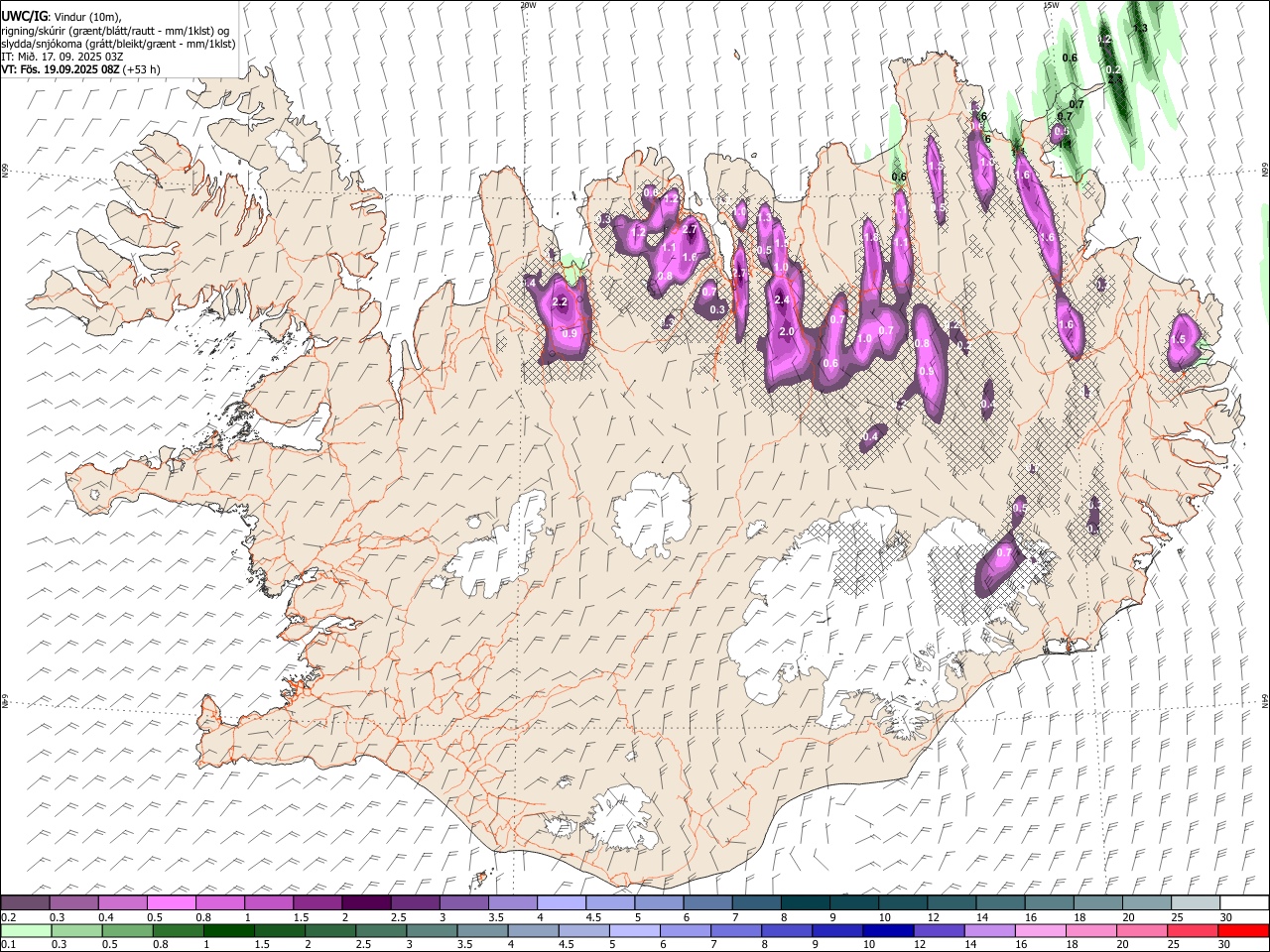Click the '30' label on the snow scale
This screenshot has width=1270, height=952.
[1226, 917]
